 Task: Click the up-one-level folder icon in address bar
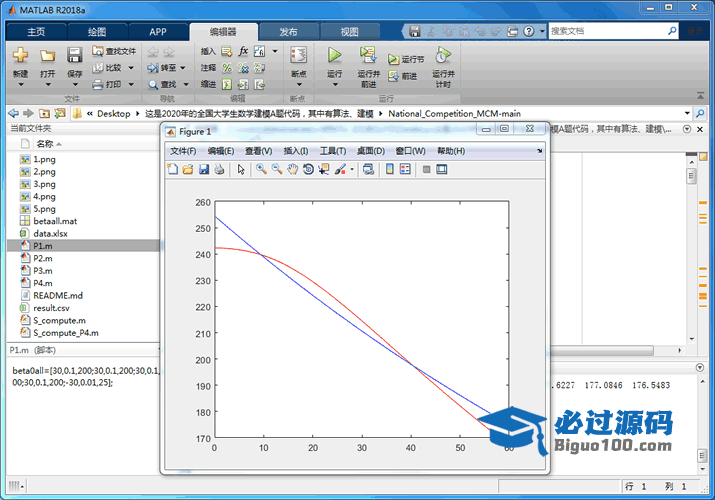point(44,113)
